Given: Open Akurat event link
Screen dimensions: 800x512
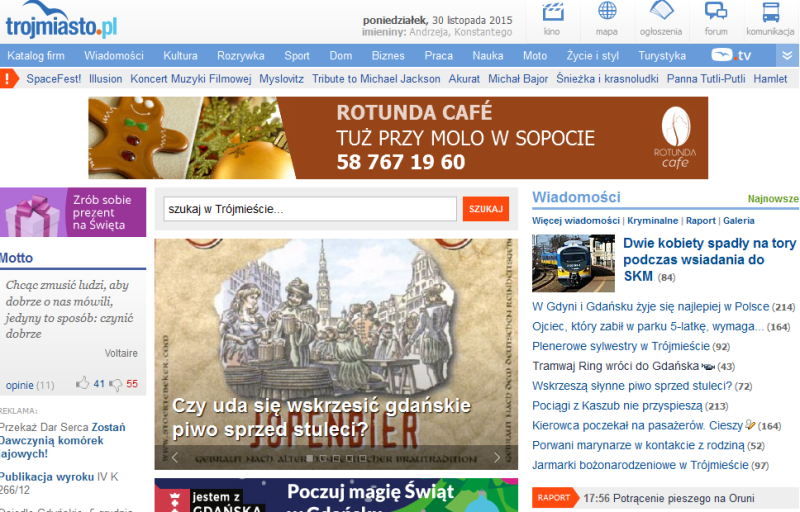Looking at the screenshot, I should coord(464,79).
